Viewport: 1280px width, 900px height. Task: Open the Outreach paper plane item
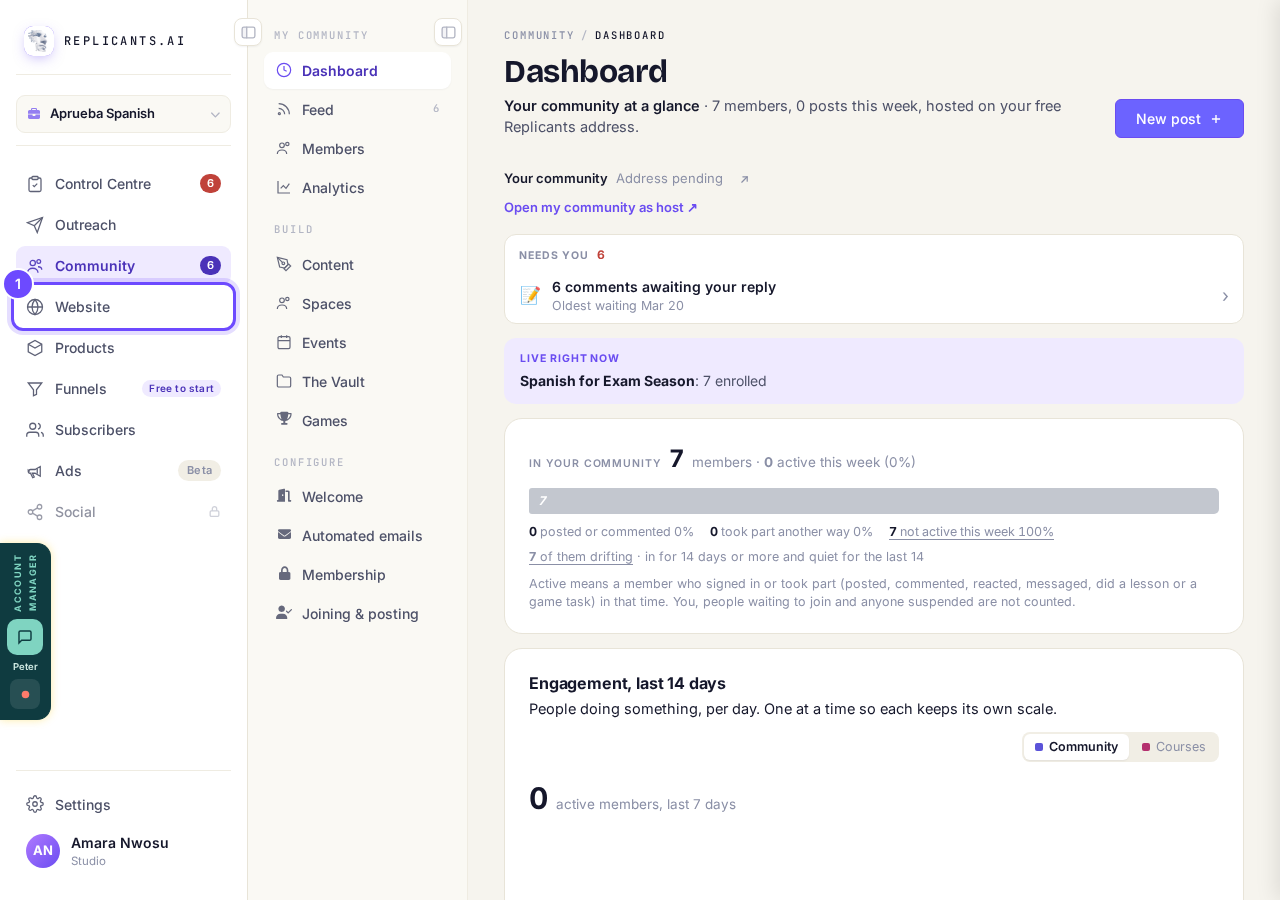123,225
